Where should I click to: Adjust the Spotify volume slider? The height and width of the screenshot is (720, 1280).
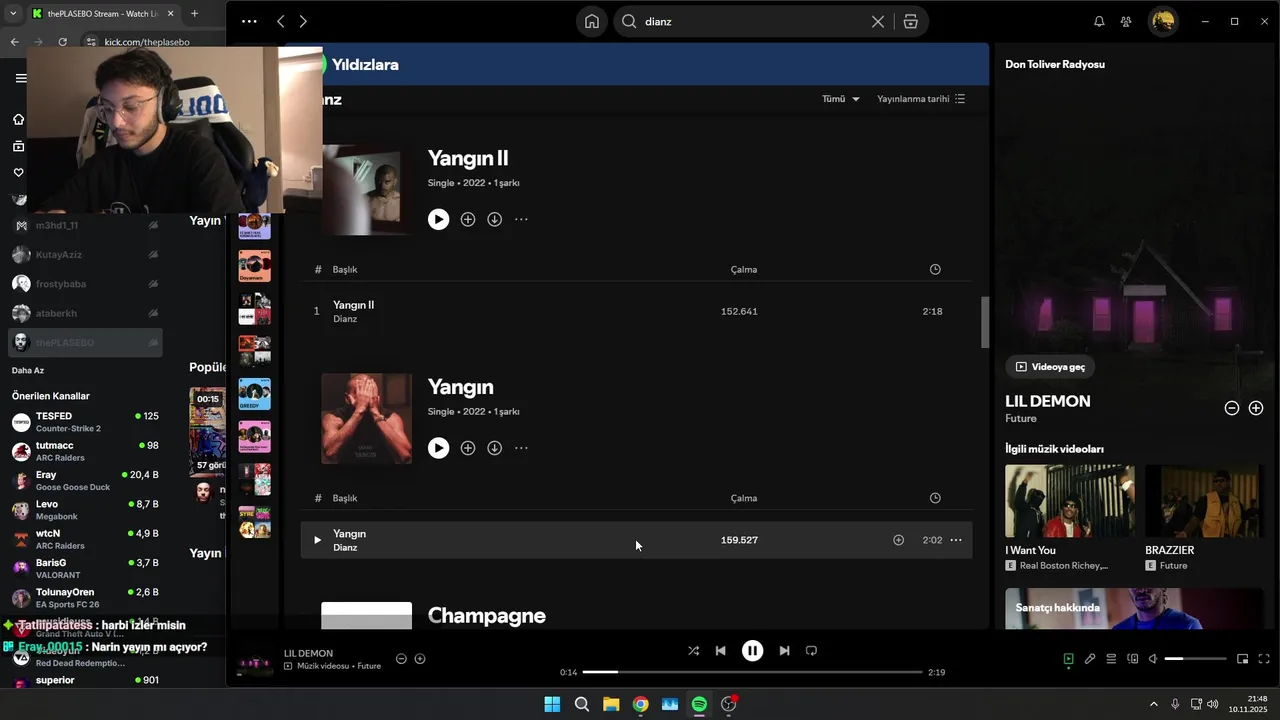[1195, 659]
